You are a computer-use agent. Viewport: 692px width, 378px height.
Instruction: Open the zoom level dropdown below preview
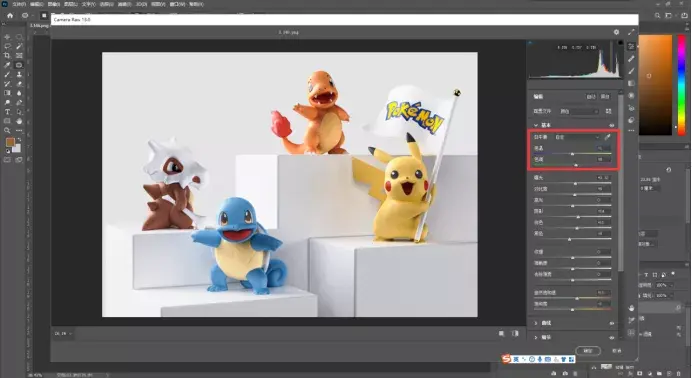[63, 334]
